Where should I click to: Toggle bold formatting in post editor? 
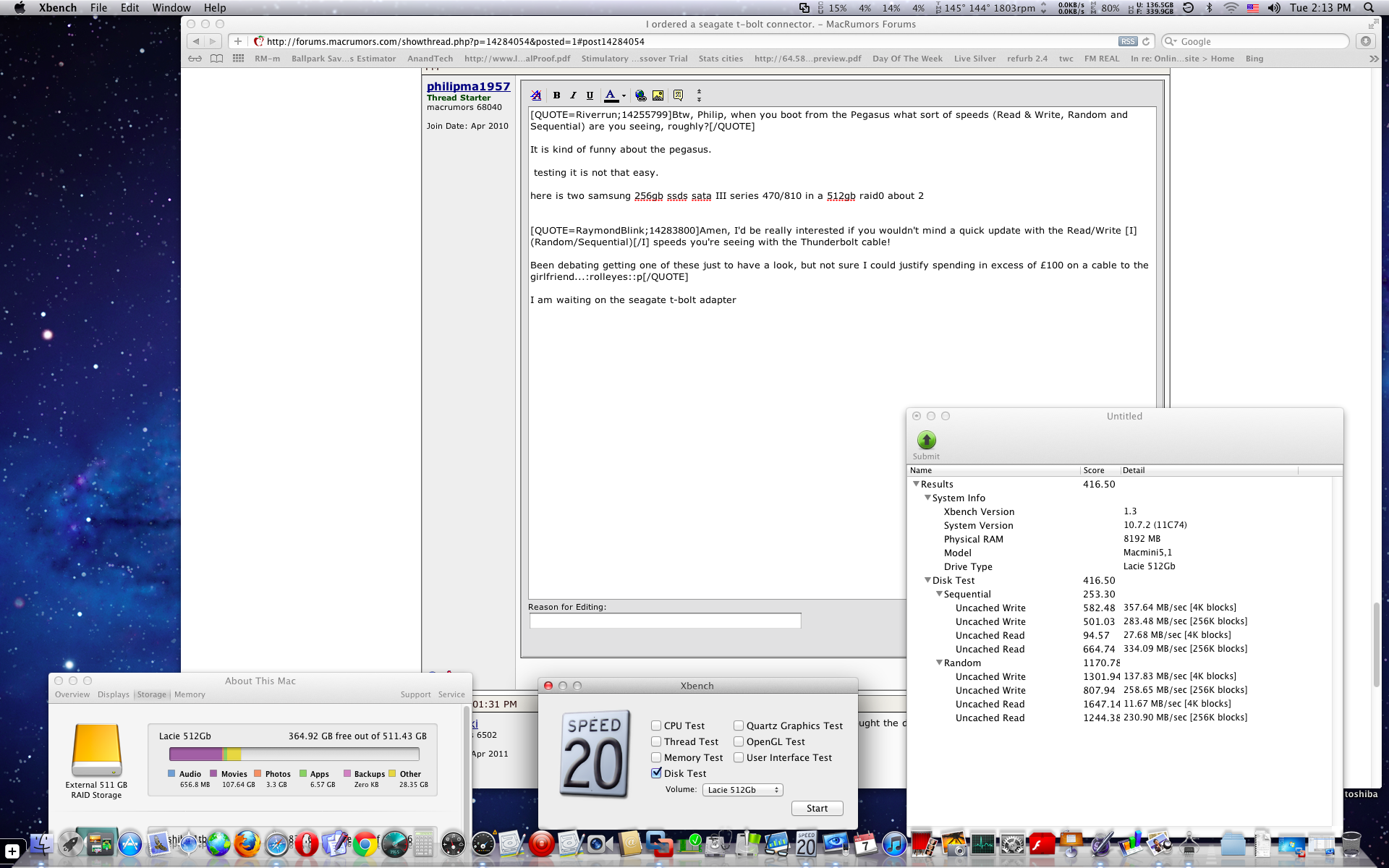pos(556,95)
